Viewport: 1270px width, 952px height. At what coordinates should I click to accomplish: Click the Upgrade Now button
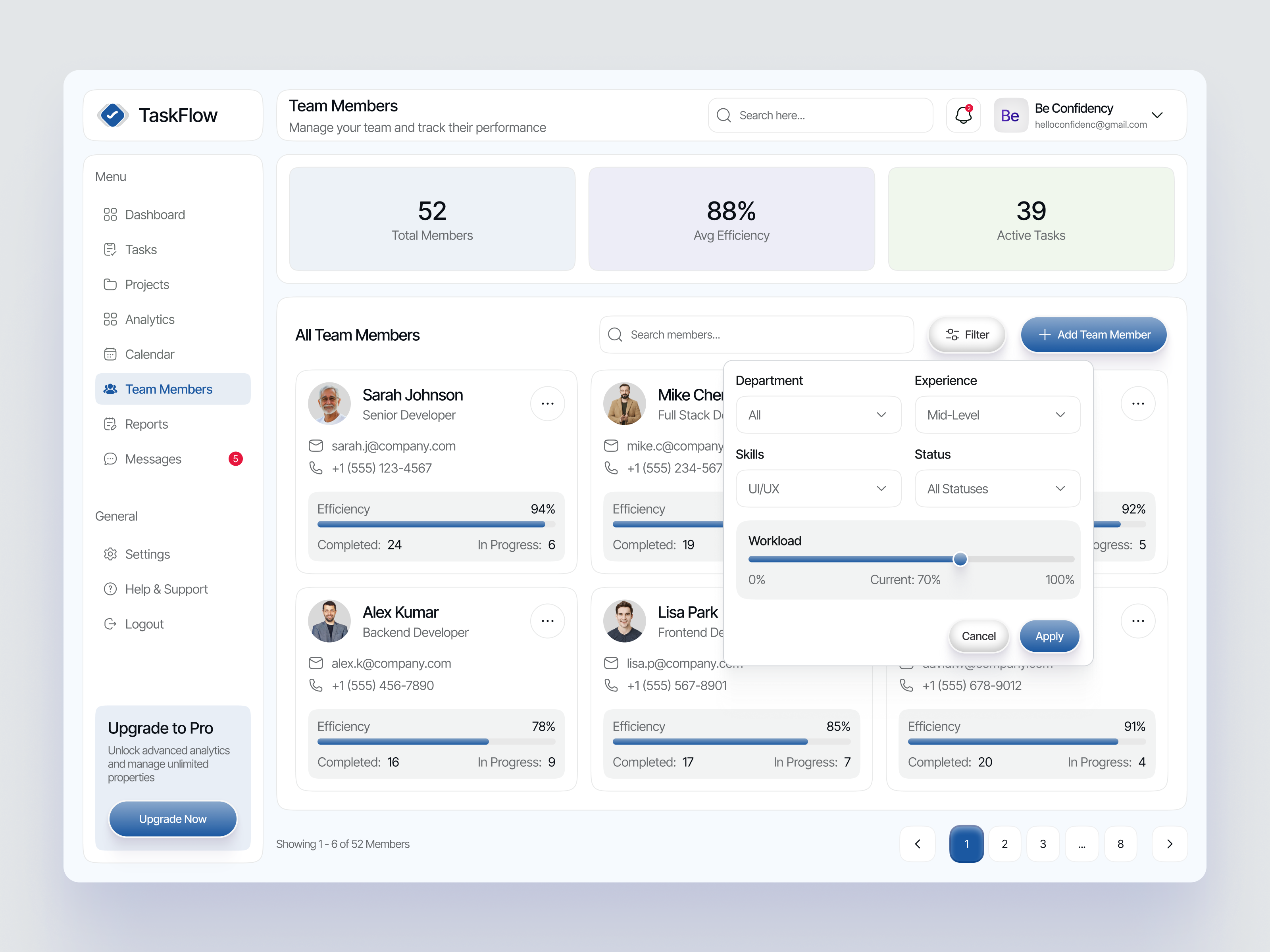(x=172, y=819)
